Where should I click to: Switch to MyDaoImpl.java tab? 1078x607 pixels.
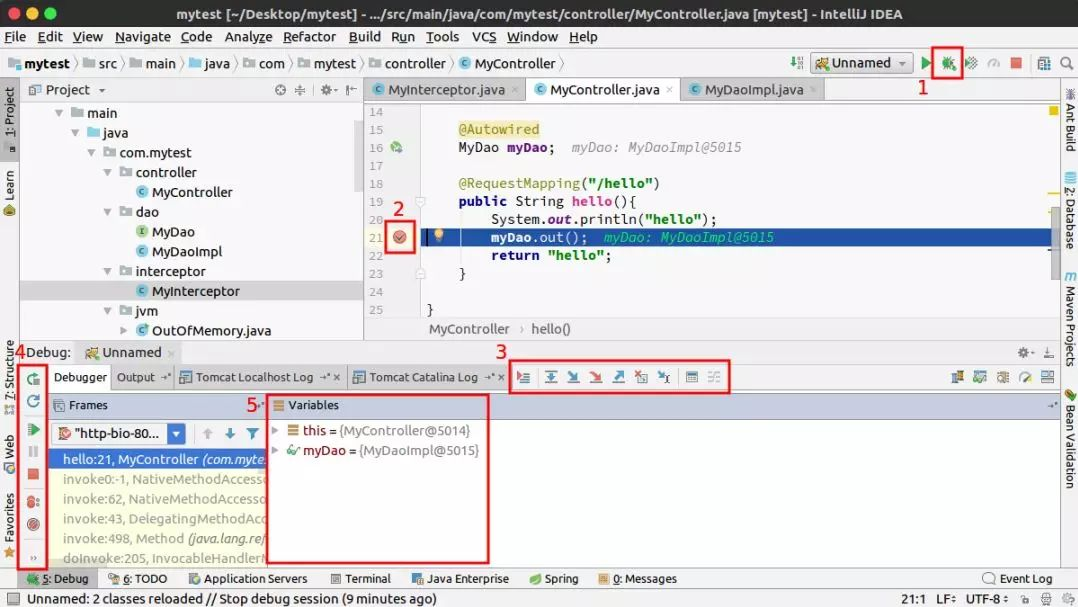point(754,89)
